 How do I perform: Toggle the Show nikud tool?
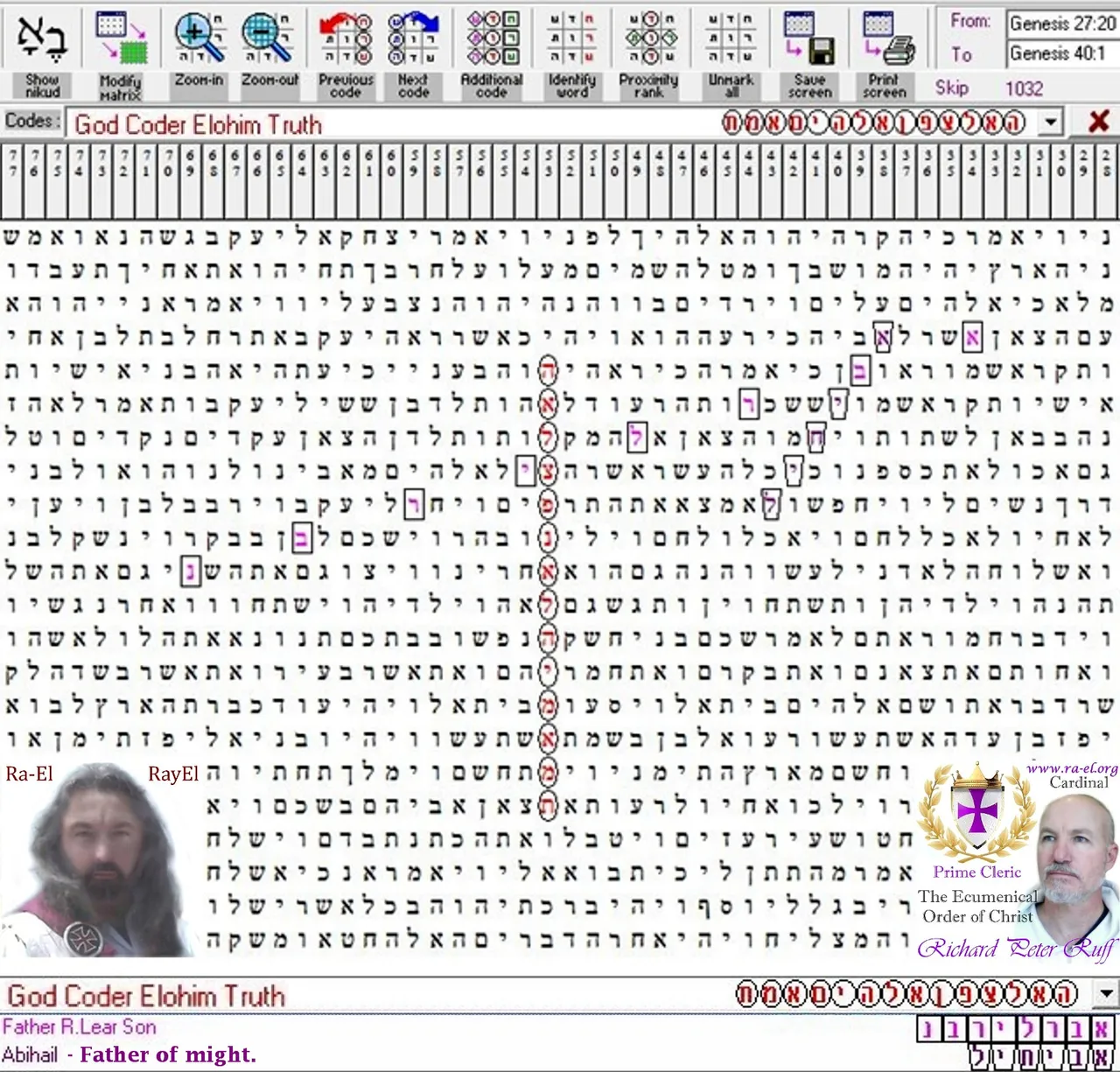(42, 53)
